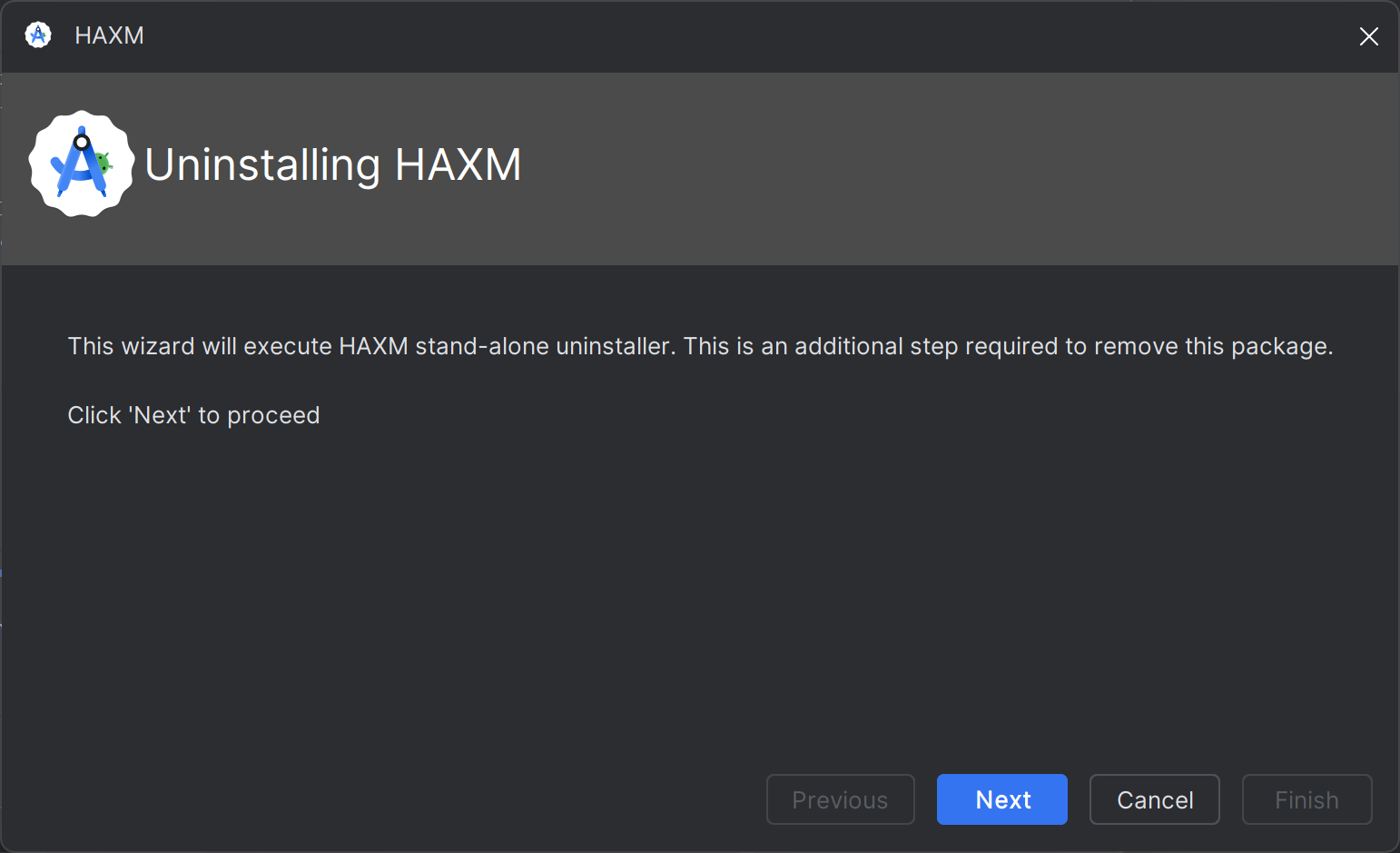This screenshot has width=1400, height=853.
Task: Click empty title bar area beside HAXM
Action: point(726,36)
